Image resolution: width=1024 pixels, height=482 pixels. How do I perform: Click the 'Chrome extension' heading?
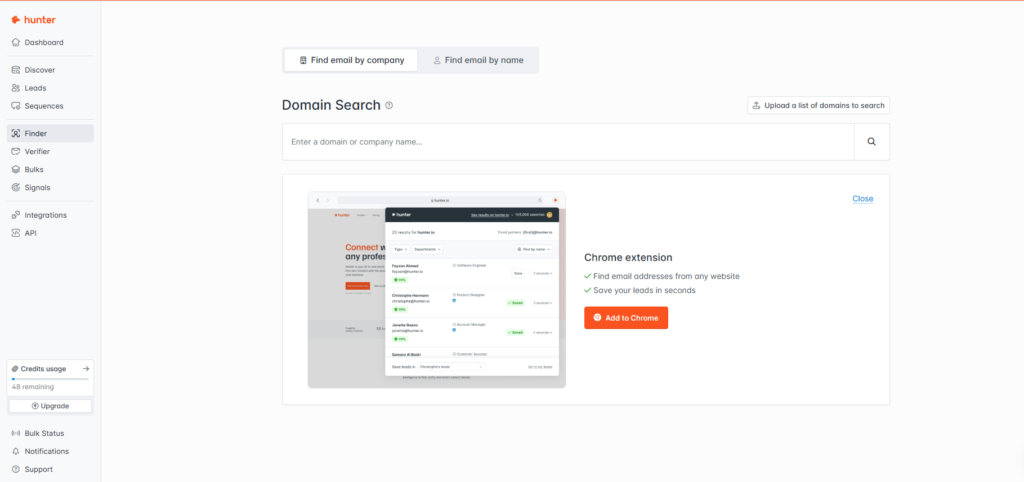point(628,257)
